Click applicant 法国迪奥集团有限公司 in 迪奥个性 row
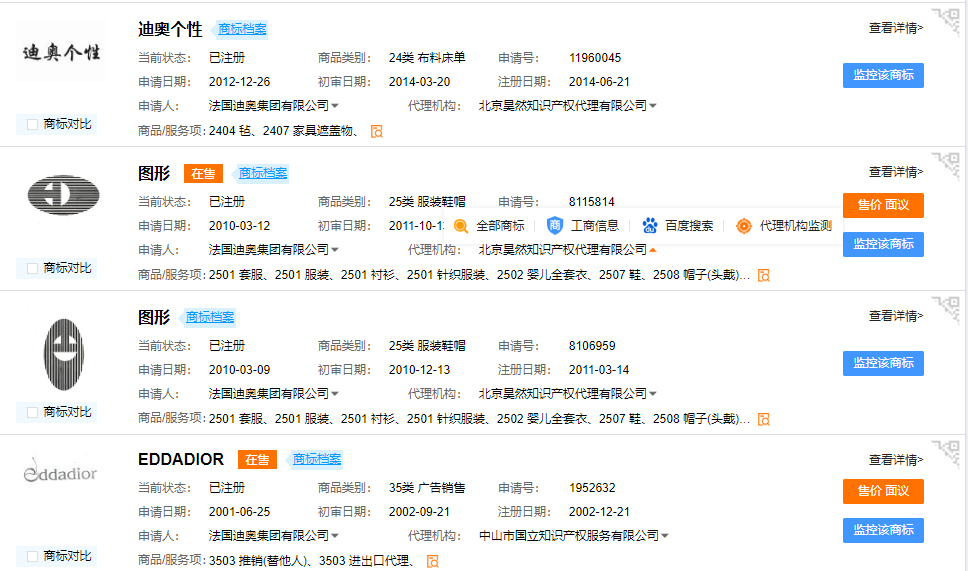 (269, 106)
